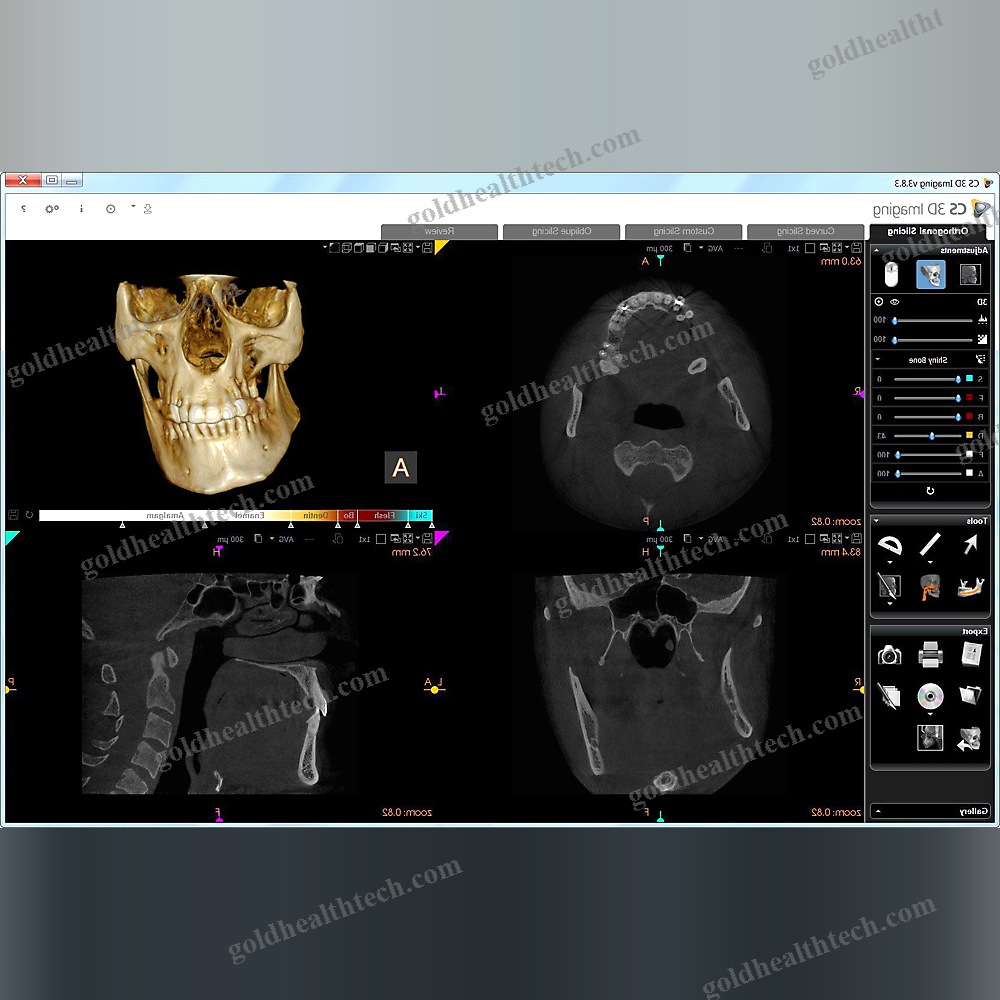Switch to the Curved Slicing tab

coord(805,232)
